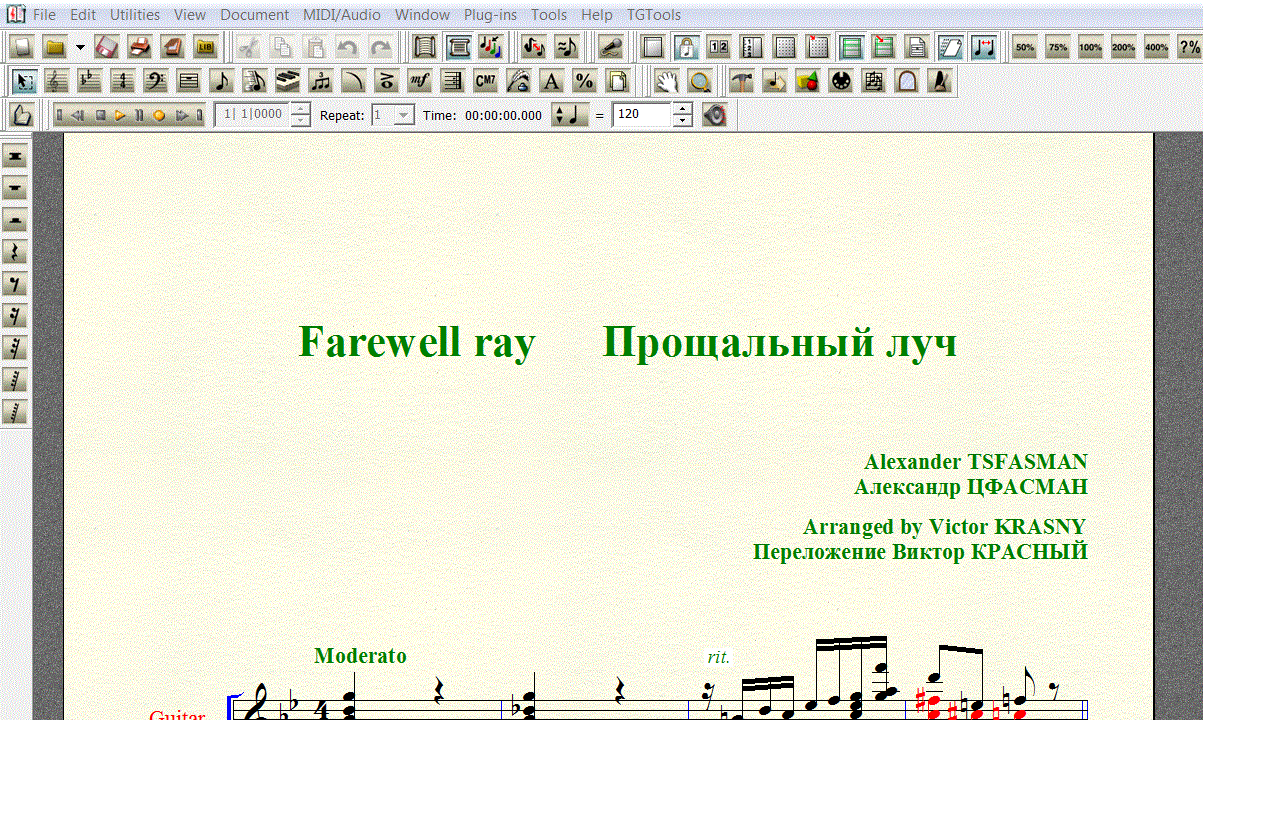Open the MIDI/Audio menu

[x=343, y=15]
